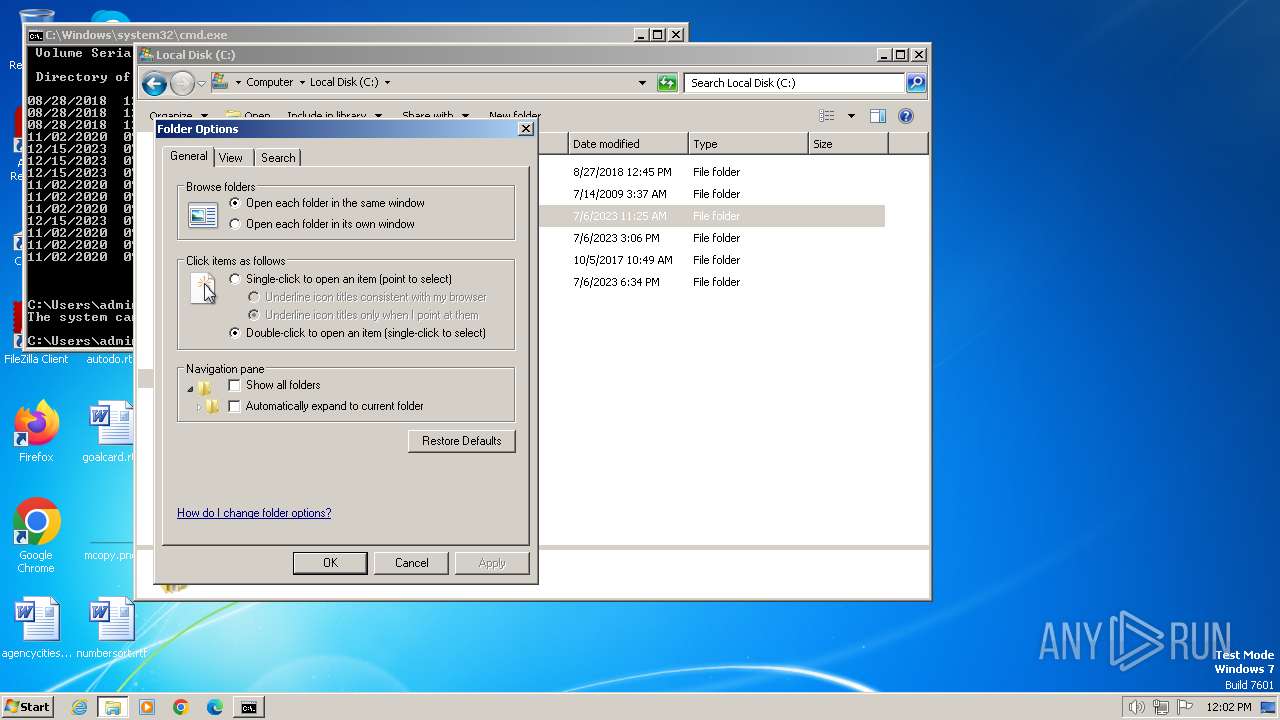Click the volume speaker tray icon
This screenshot has width=1280, height=720.
pyautogui.click(x=1136, y=707)
